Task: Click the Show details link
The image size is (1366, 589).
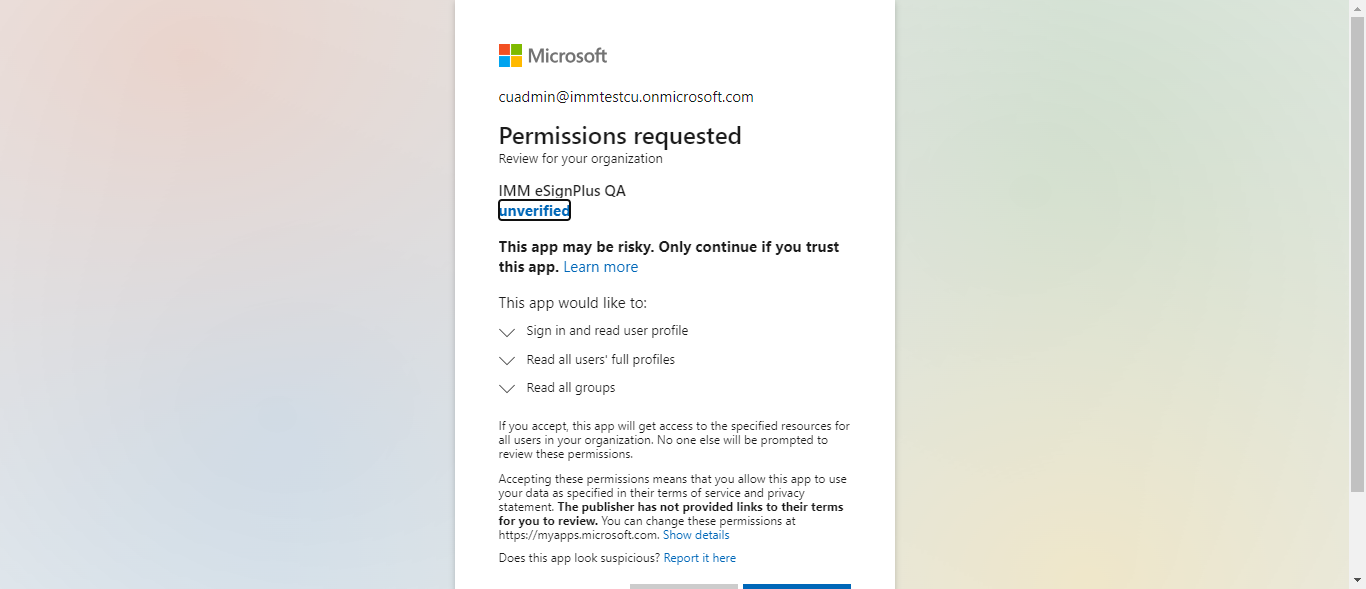Action: coord(696,535)
